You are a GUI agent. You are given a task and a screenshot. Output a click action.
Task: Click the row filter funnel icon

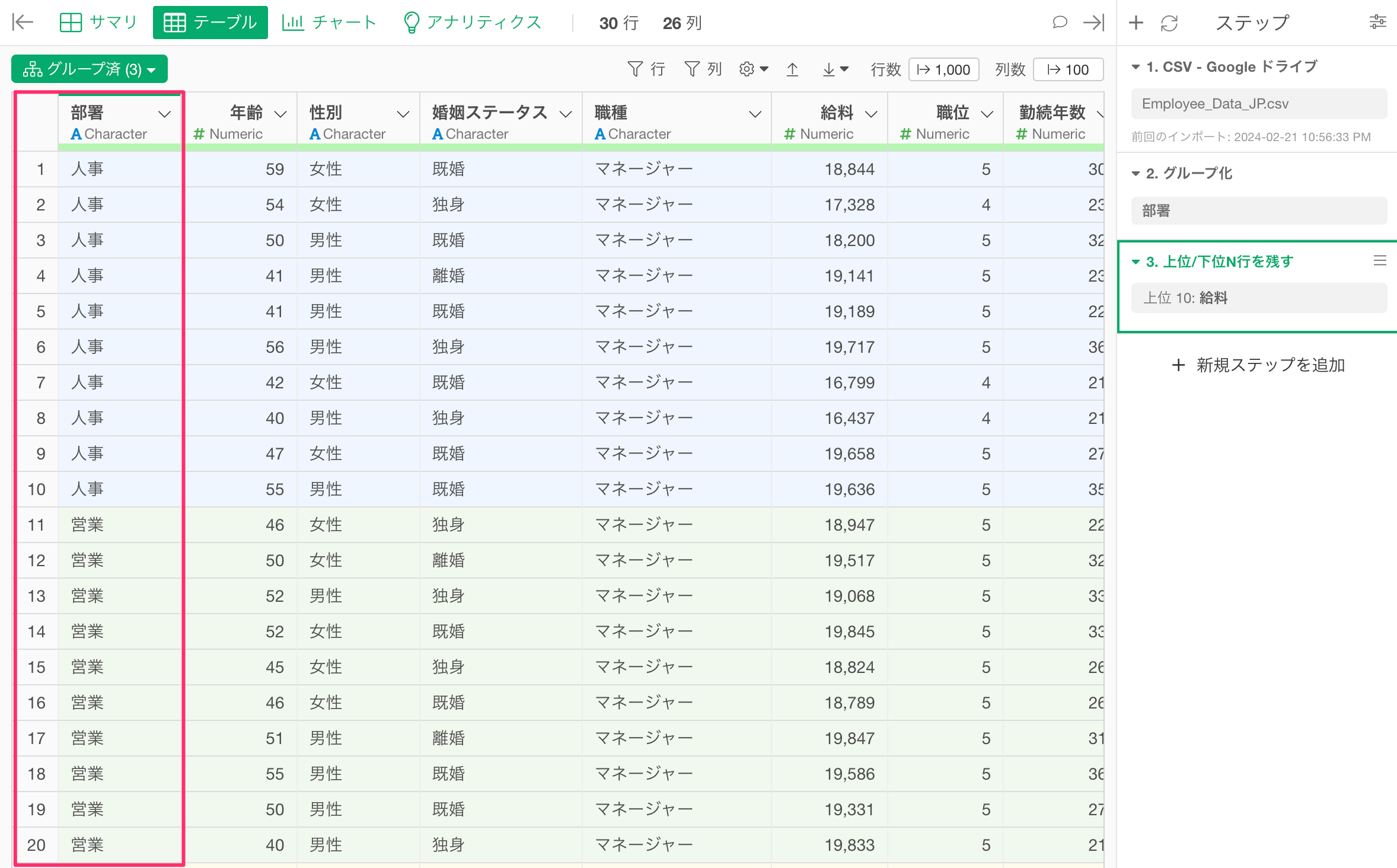click(x=634, y=69)
